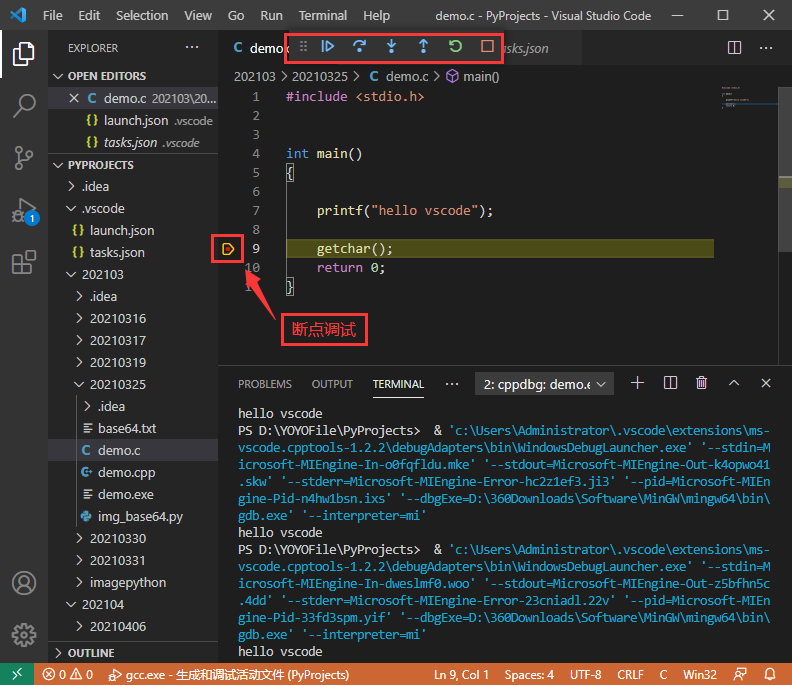
Task: Expand the imagepython folder
Action: [79, 582]
